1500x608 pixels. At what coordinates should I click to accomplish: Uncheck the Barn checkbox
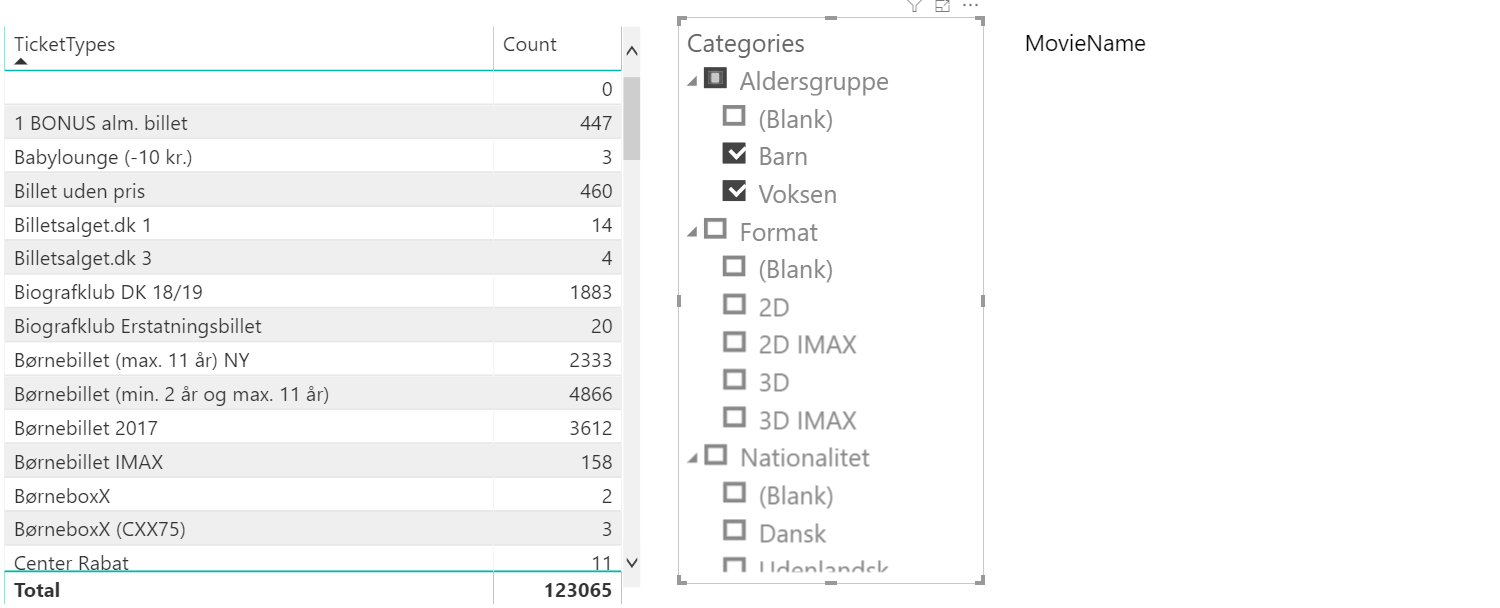734,154
